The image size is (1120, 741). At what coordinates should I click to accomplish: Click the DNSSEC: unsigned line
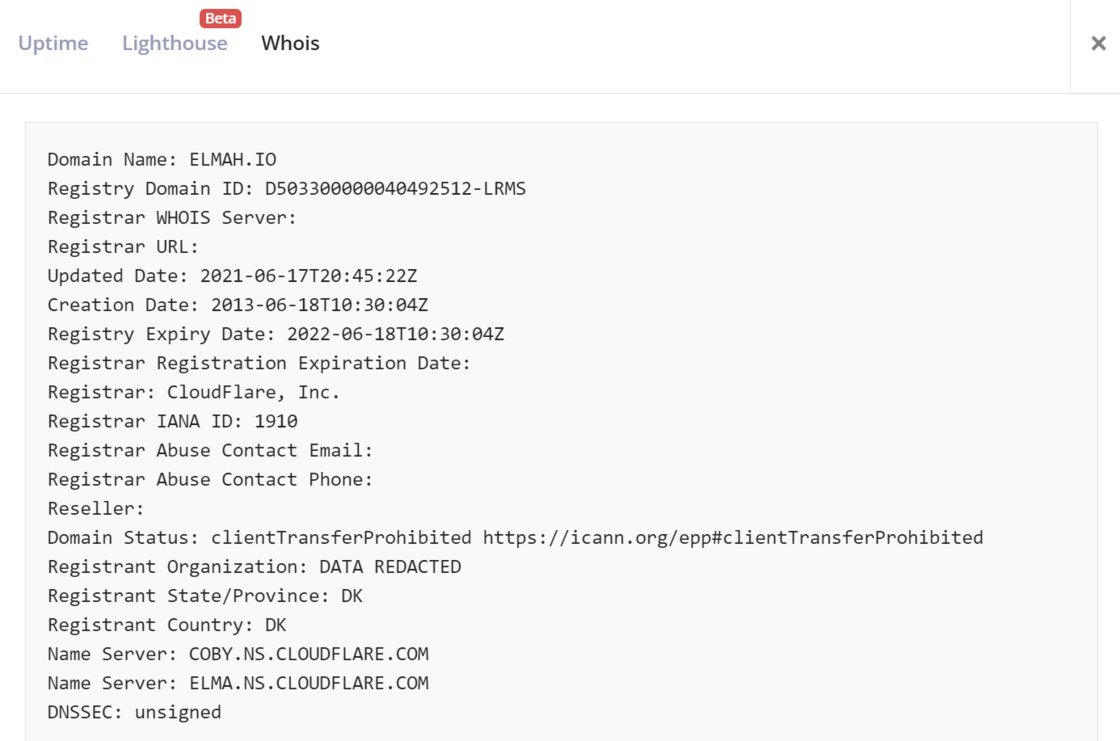tap(134, 712)
